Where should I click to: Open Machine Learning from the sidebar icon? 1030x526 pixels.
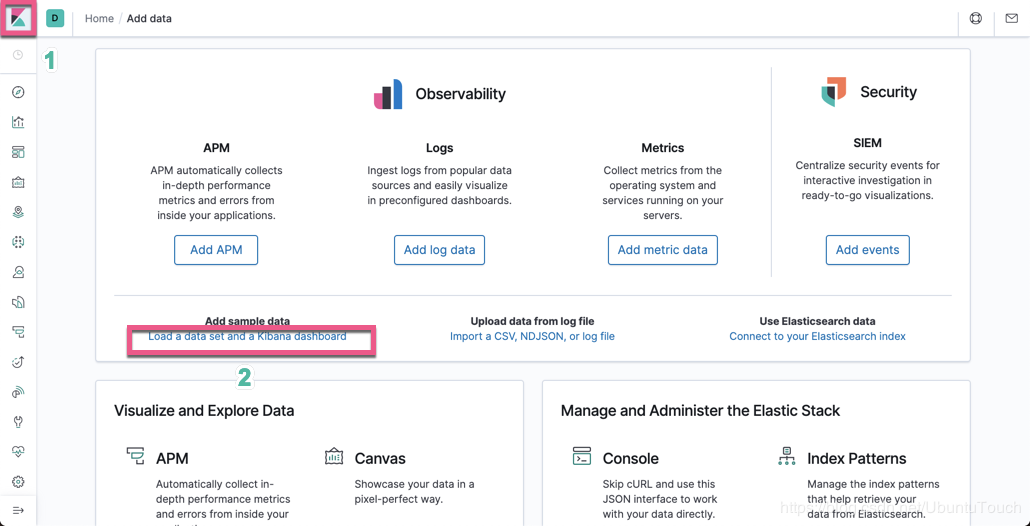coord(18,242)
